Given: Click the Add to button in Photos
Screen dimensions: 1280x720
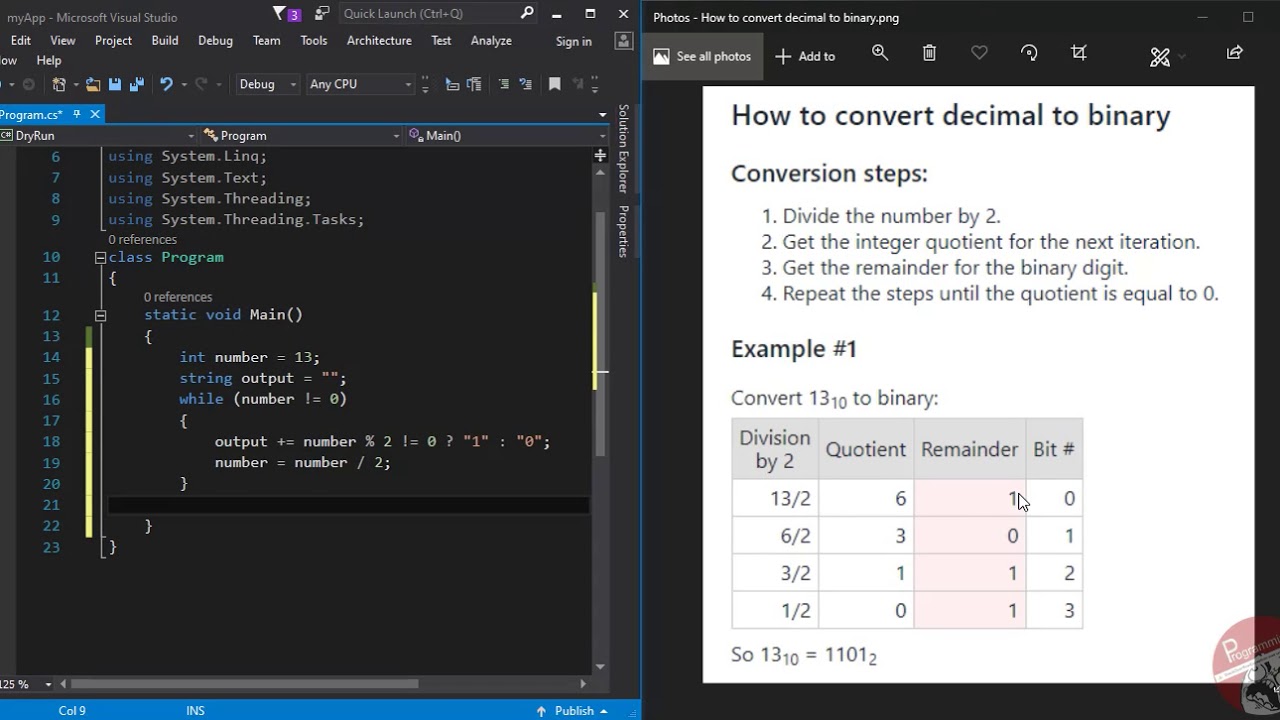Looking at the screenshot, I should [806, 56].
